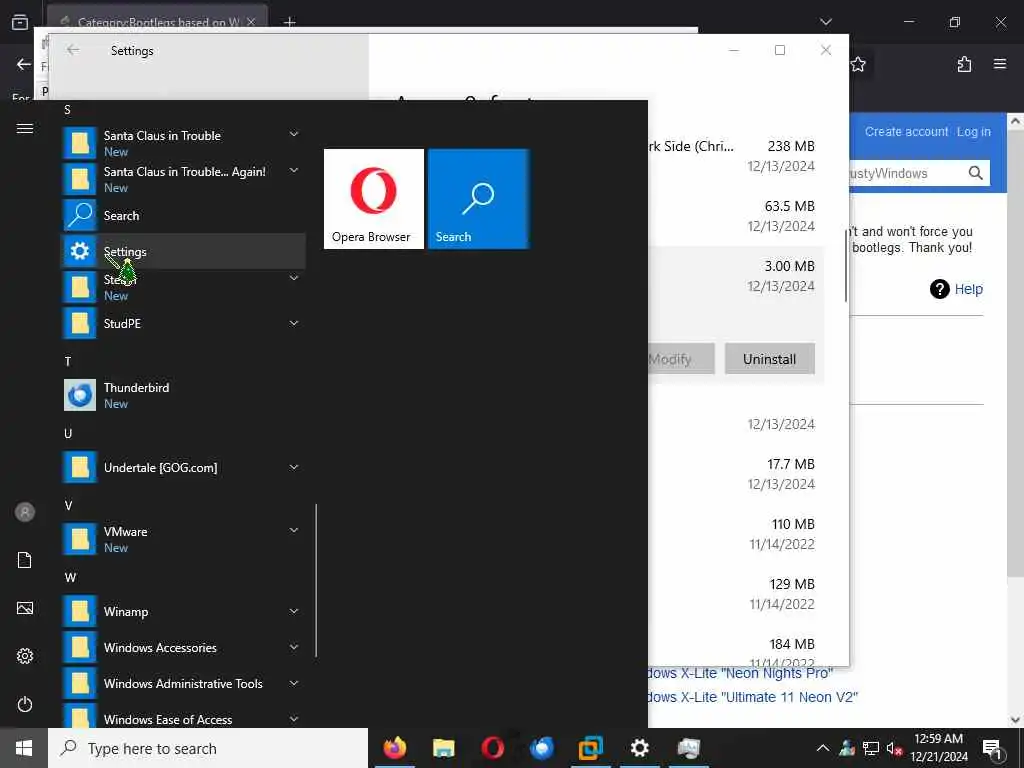Click Create account link in browser
The image size is (1024, 768).
(906, 131)
